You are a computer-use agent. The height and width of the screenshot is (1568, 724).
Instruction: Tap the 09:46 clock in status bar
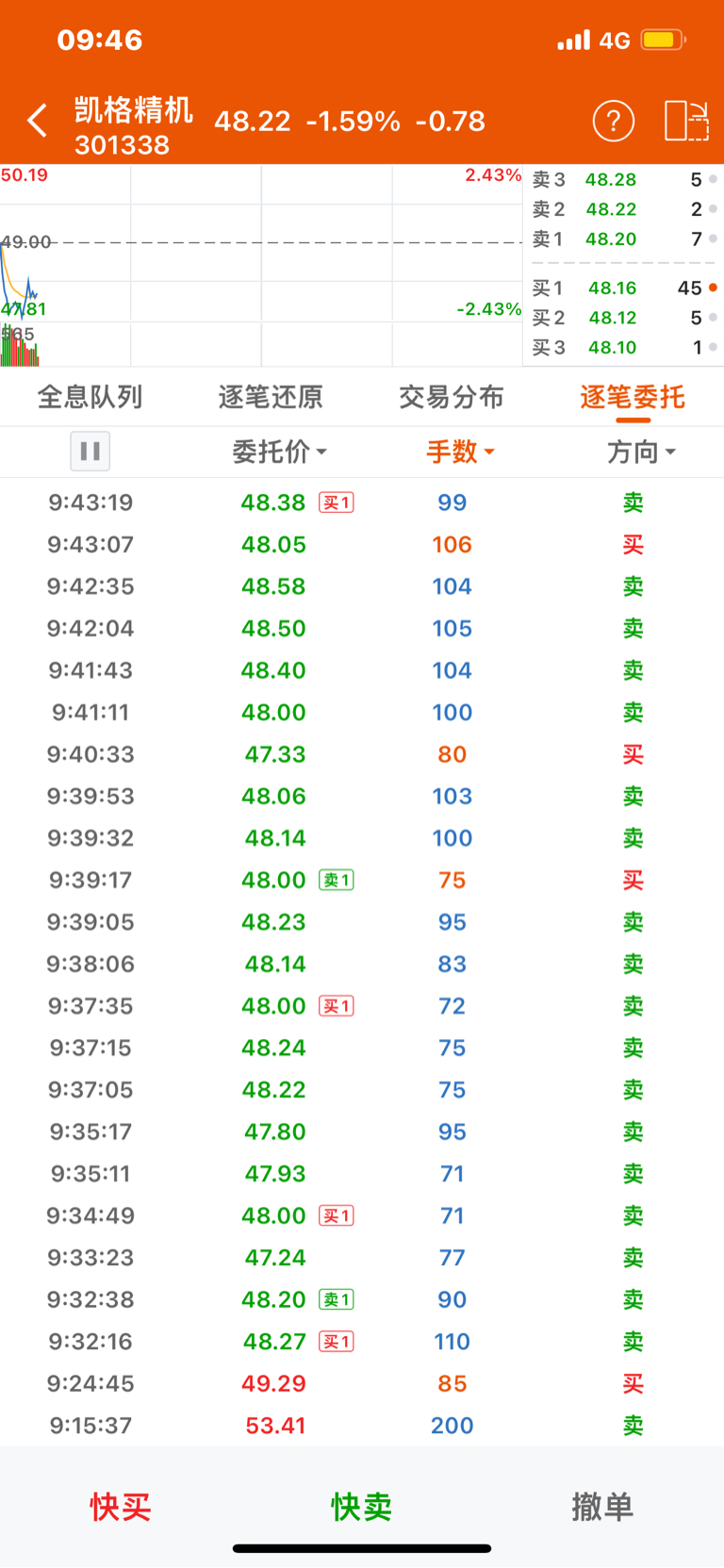[x=100, y=40]
